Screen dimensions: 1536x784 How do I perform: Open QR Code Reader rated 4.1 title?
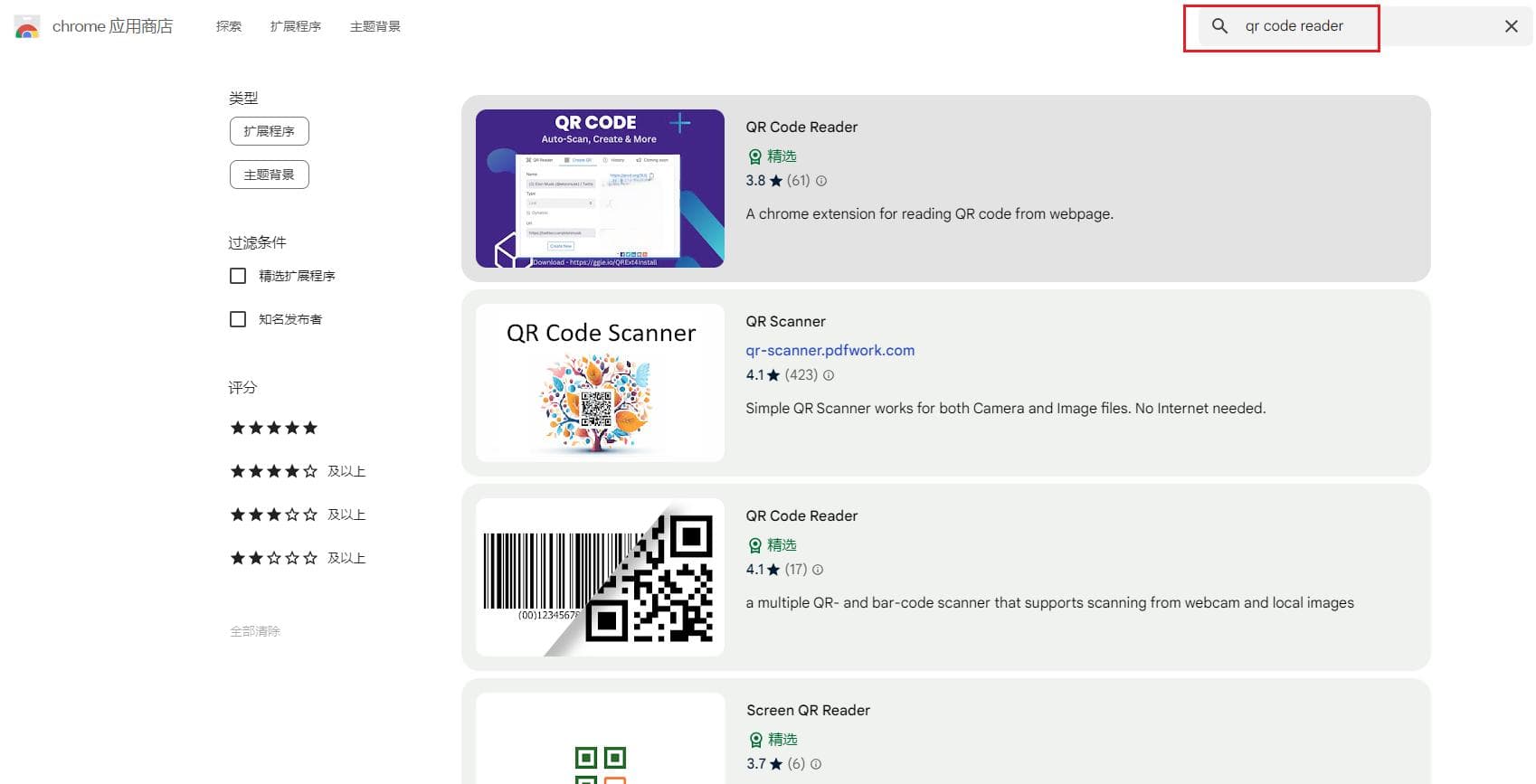tap(801, 515)
